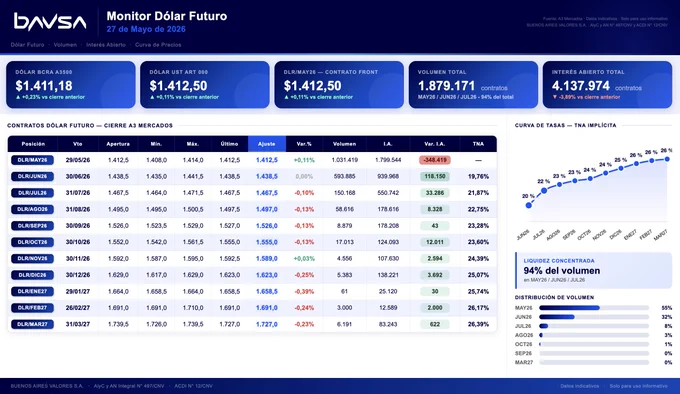Click the Posición column header
This screenshot has height=394, width=680.
tap(33, 144)
